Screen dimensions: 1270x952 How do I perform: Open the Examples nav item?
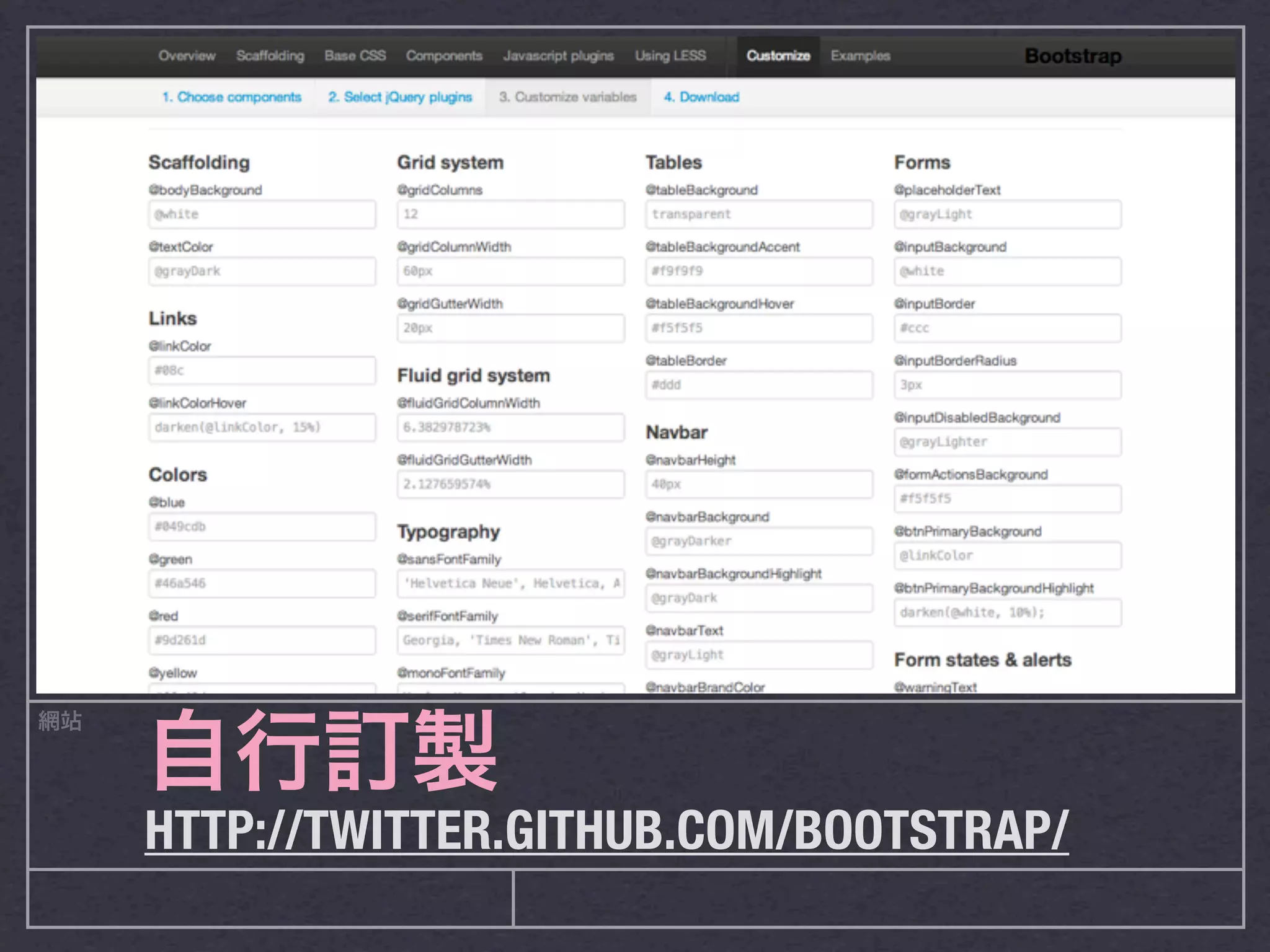click(861, 56)
